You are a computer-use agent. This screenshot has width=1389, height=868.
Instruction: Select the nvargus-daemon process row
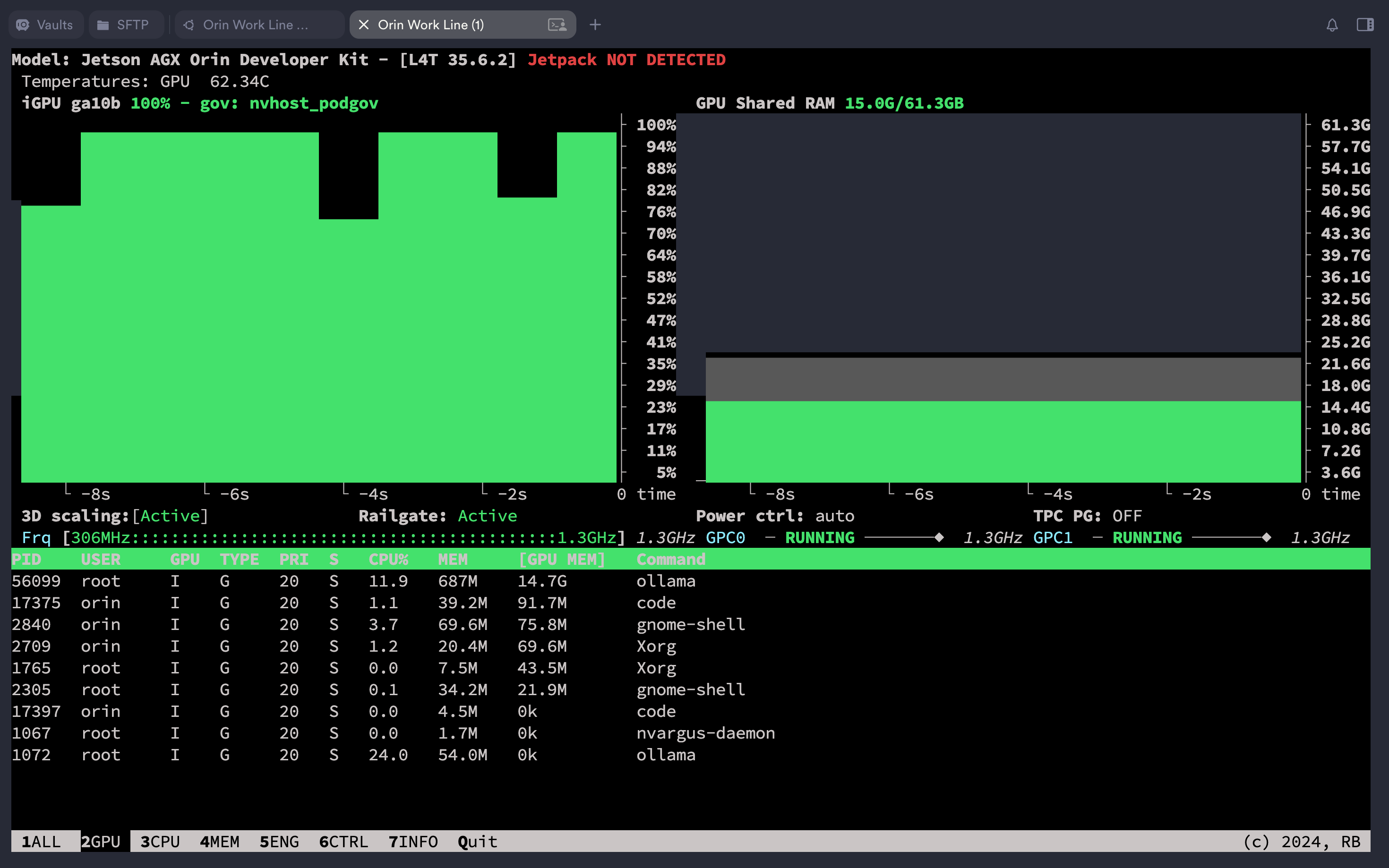coord(691,733)
